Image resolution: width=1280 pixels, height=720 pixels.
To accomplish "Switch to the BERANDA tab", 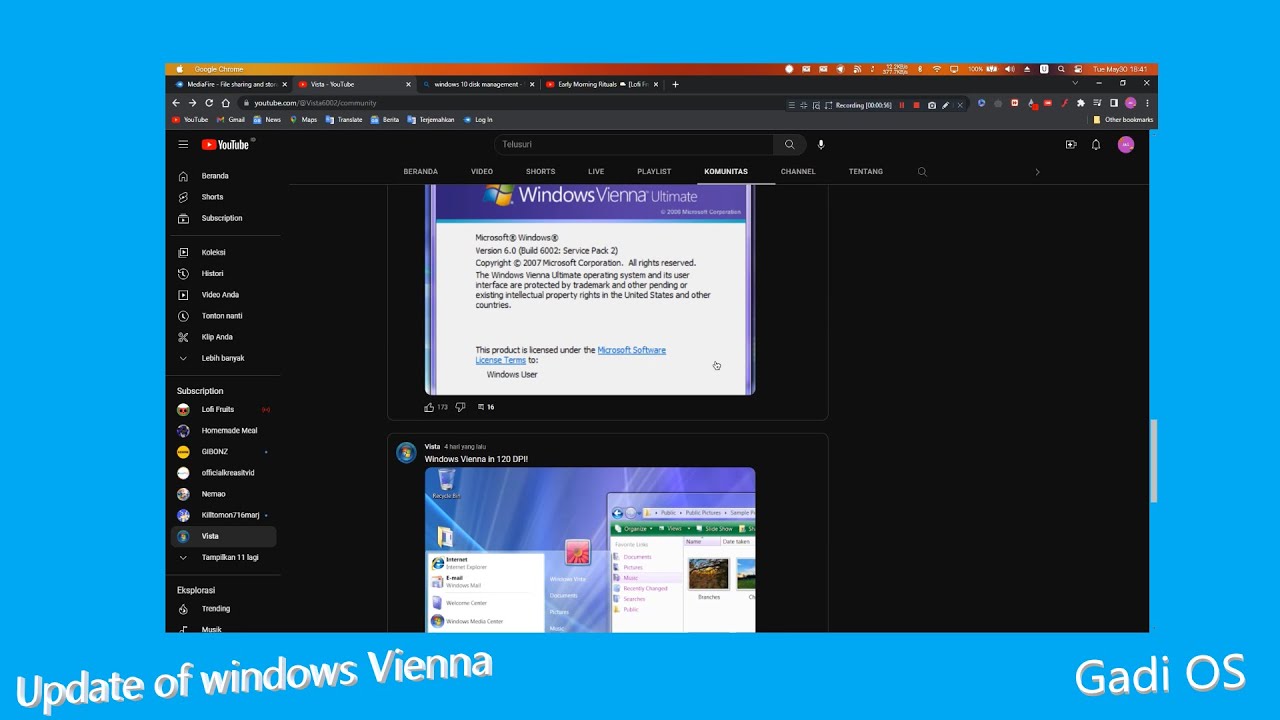I will 421,171.
